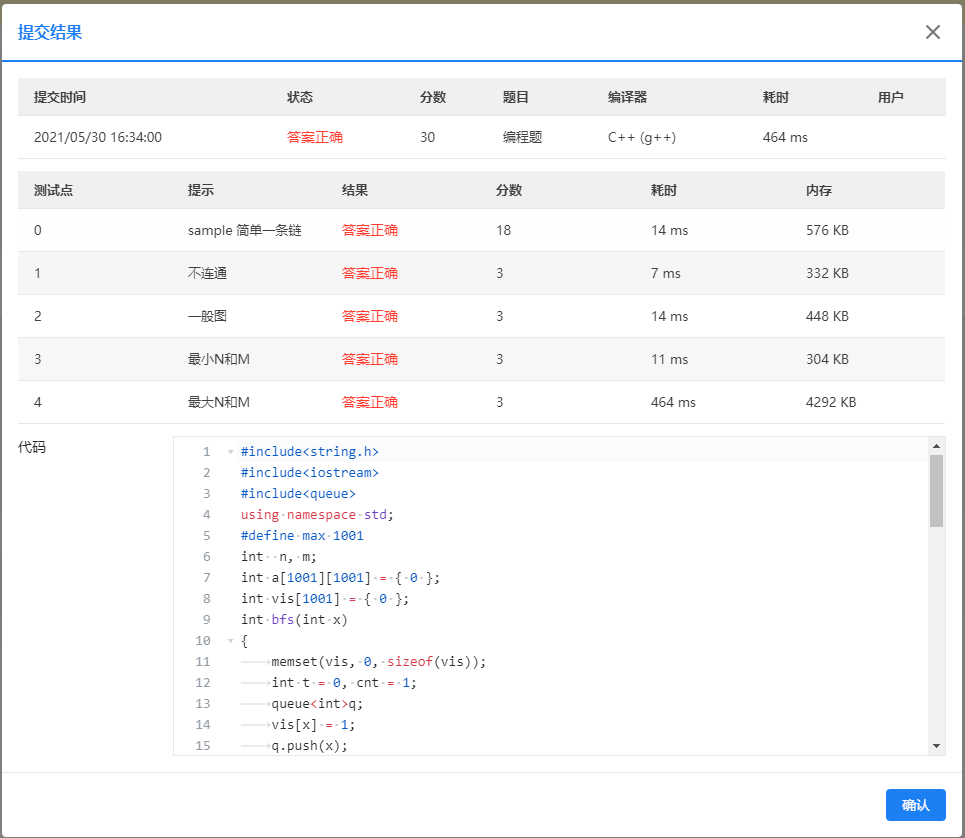This screenshot has height=838, width=965.
Task: Click the 448 KB memory cell
Action: [827, 316]
